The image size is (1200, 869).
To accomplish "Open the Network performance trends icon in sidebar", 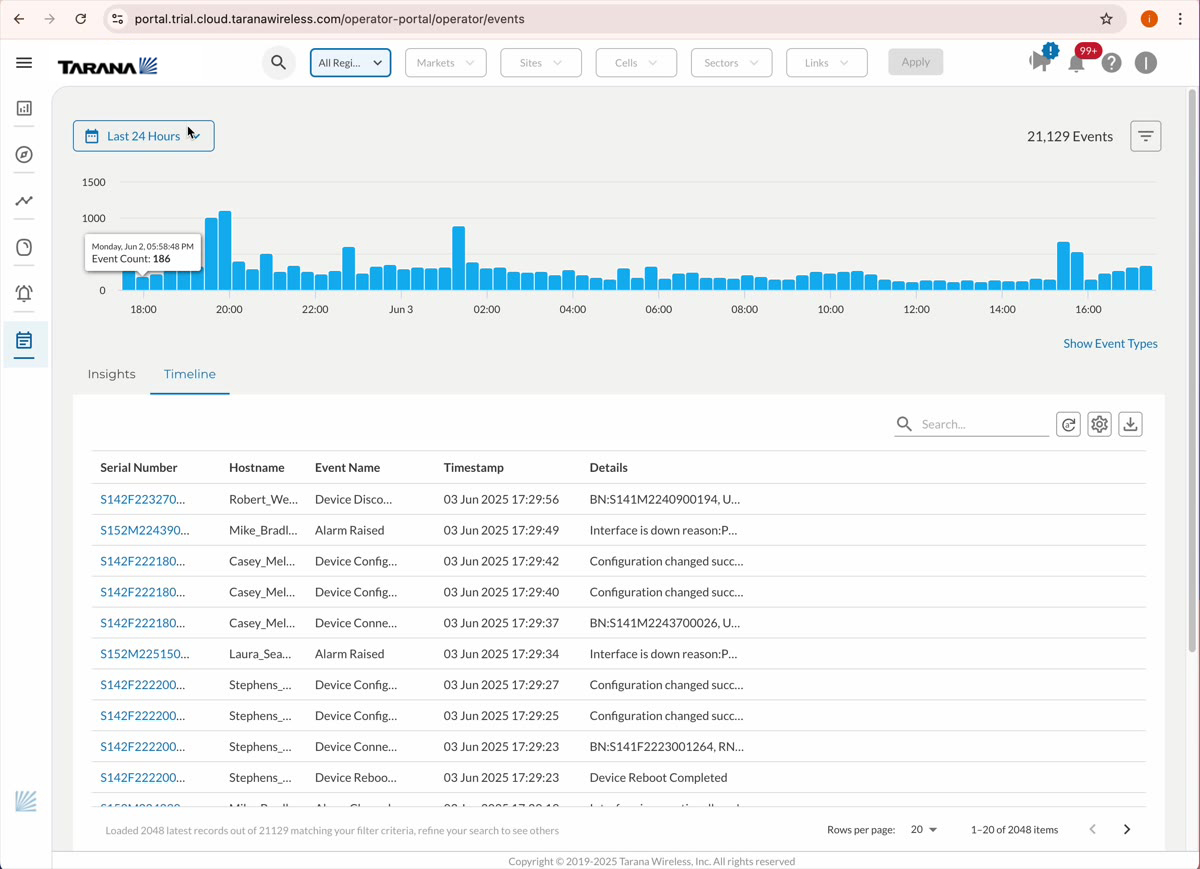I will pyautogui.click(x=24, y=200).
